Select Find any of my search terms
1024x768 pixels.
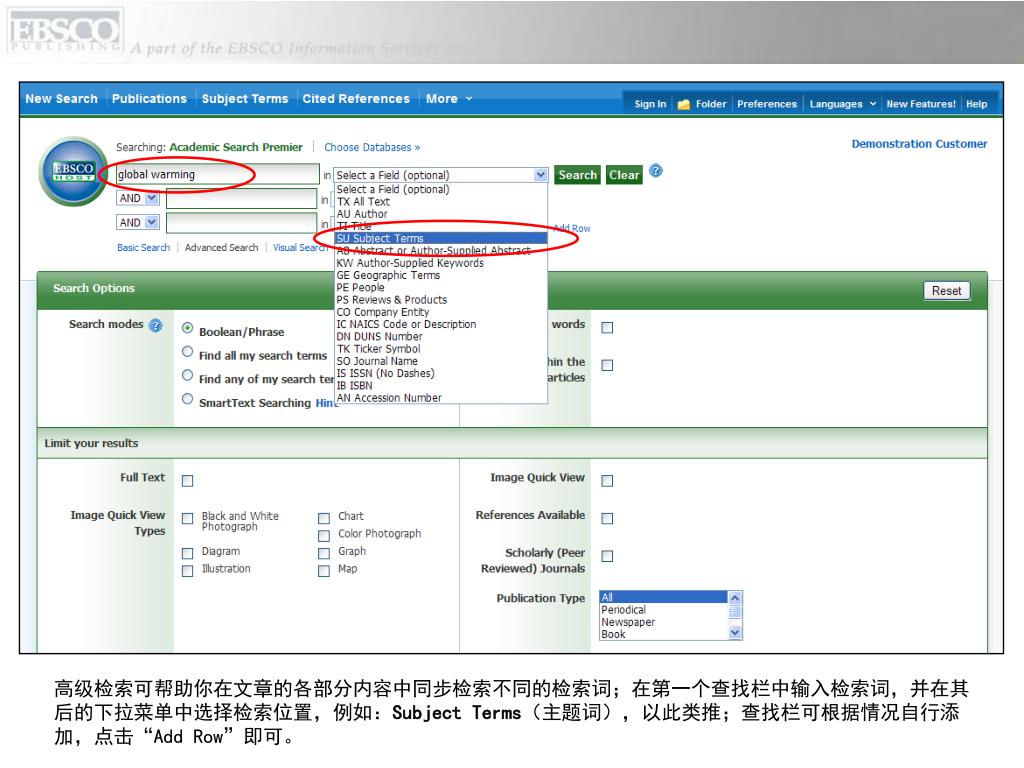(x=187, y=375)
